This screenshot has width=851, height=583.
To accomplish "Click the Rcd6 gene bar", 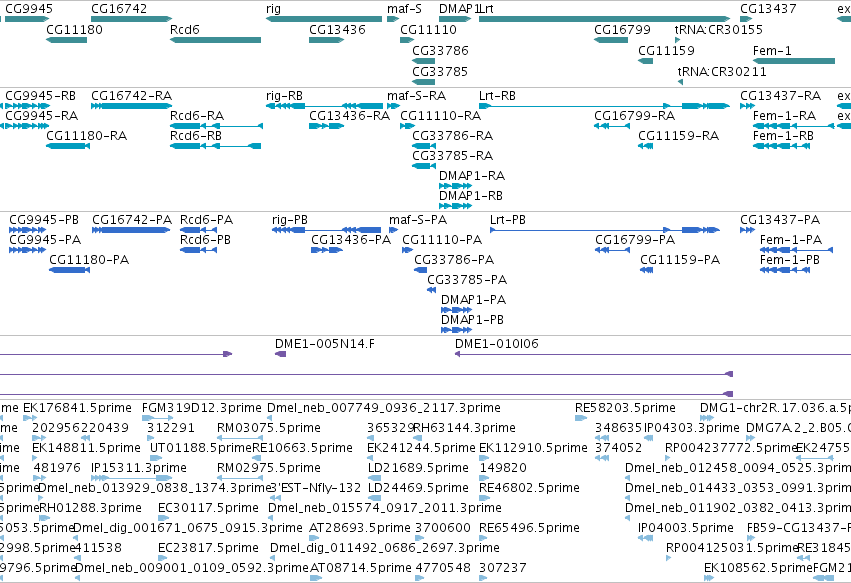I will click(x=215, y=40).
